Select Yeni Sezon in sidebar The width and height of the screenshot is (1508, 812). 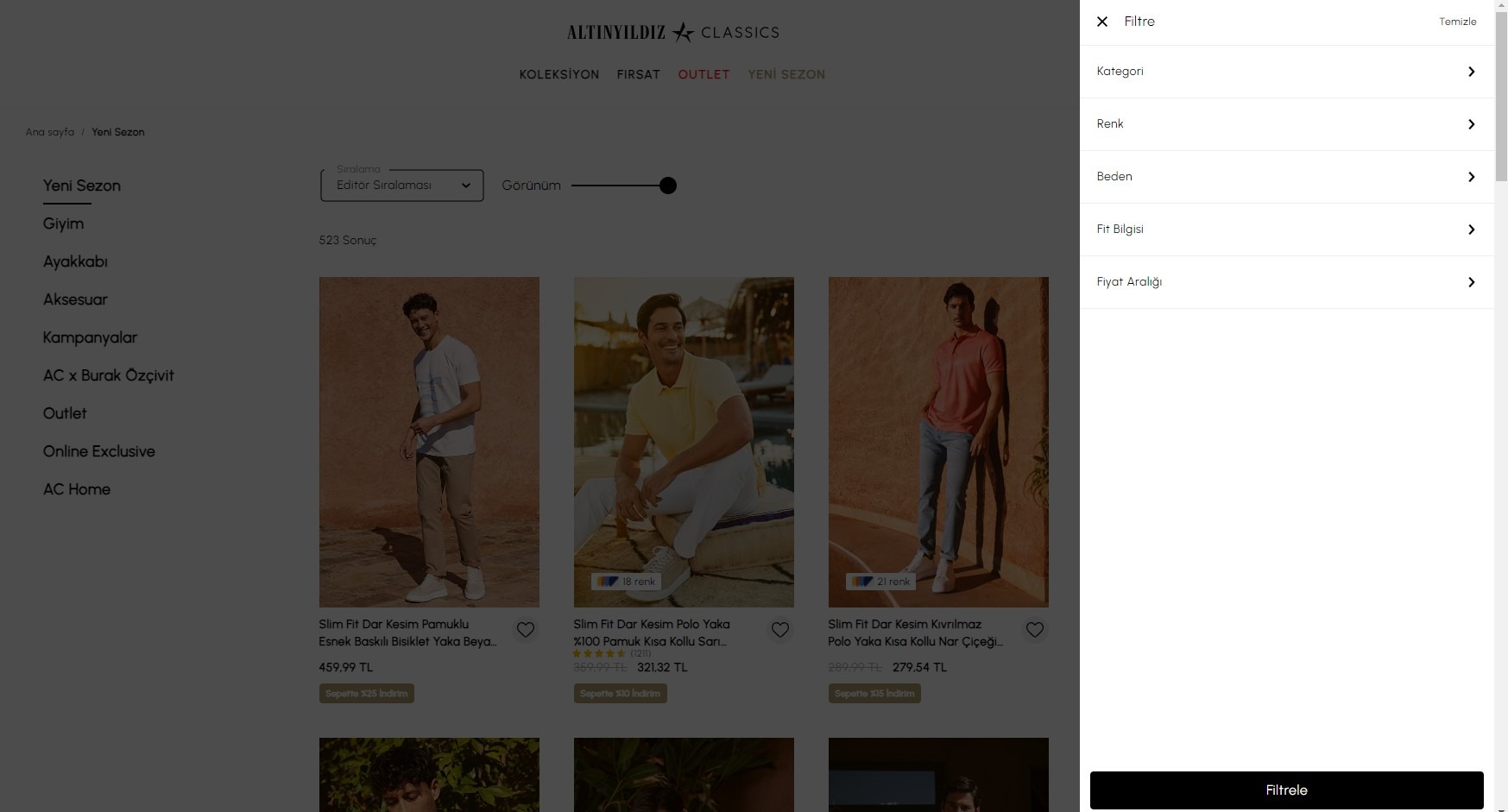82,186
